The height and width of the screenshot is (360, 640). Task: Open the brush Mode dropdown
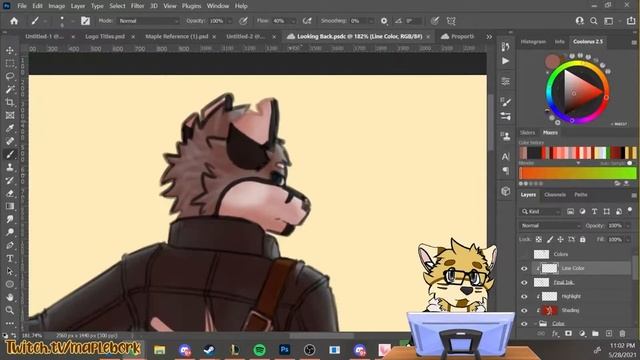tap(149, 21)
